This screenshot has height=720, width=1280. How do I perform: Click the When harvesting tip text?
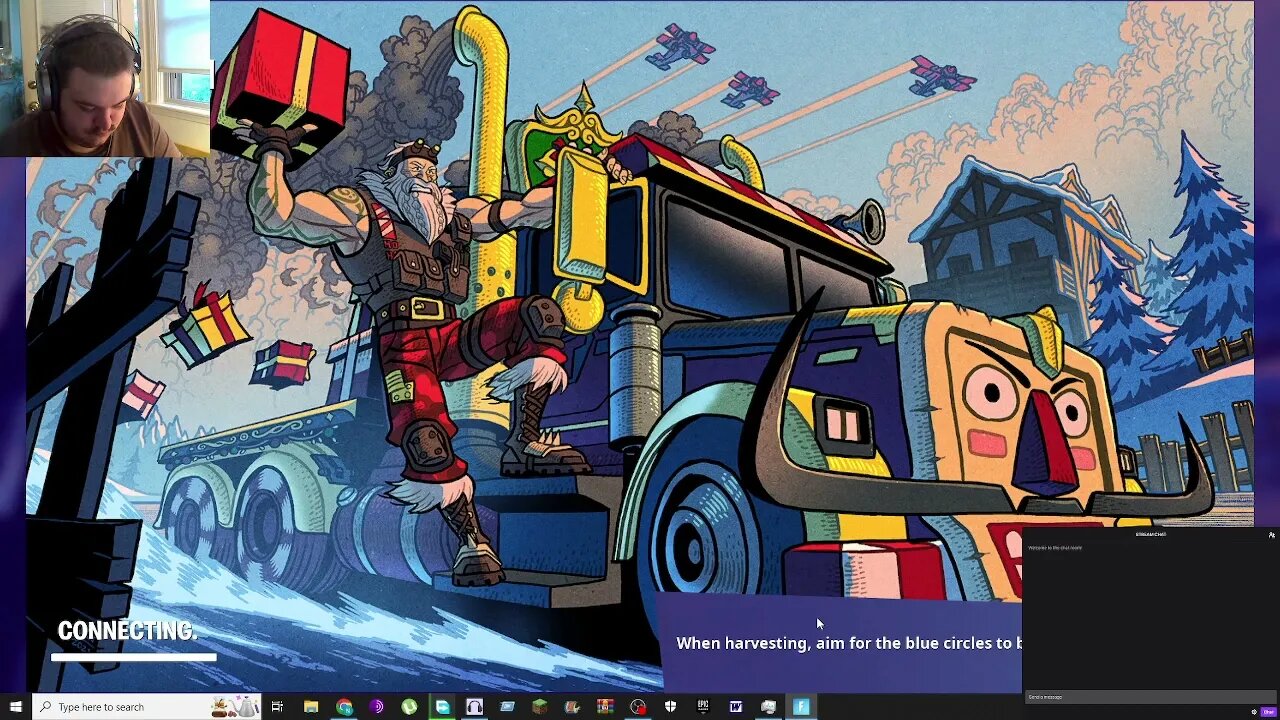point(849,643)
